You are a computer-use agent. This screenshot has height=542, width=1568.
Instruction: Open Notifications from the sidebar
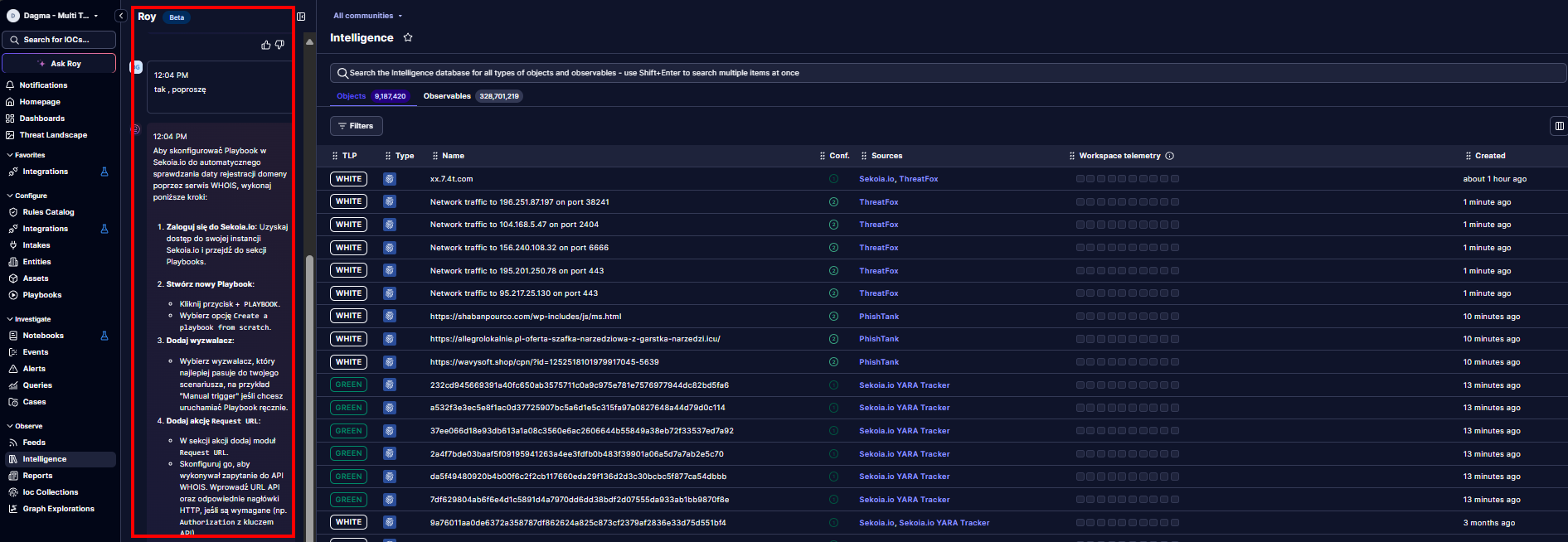tap(43, 85)
